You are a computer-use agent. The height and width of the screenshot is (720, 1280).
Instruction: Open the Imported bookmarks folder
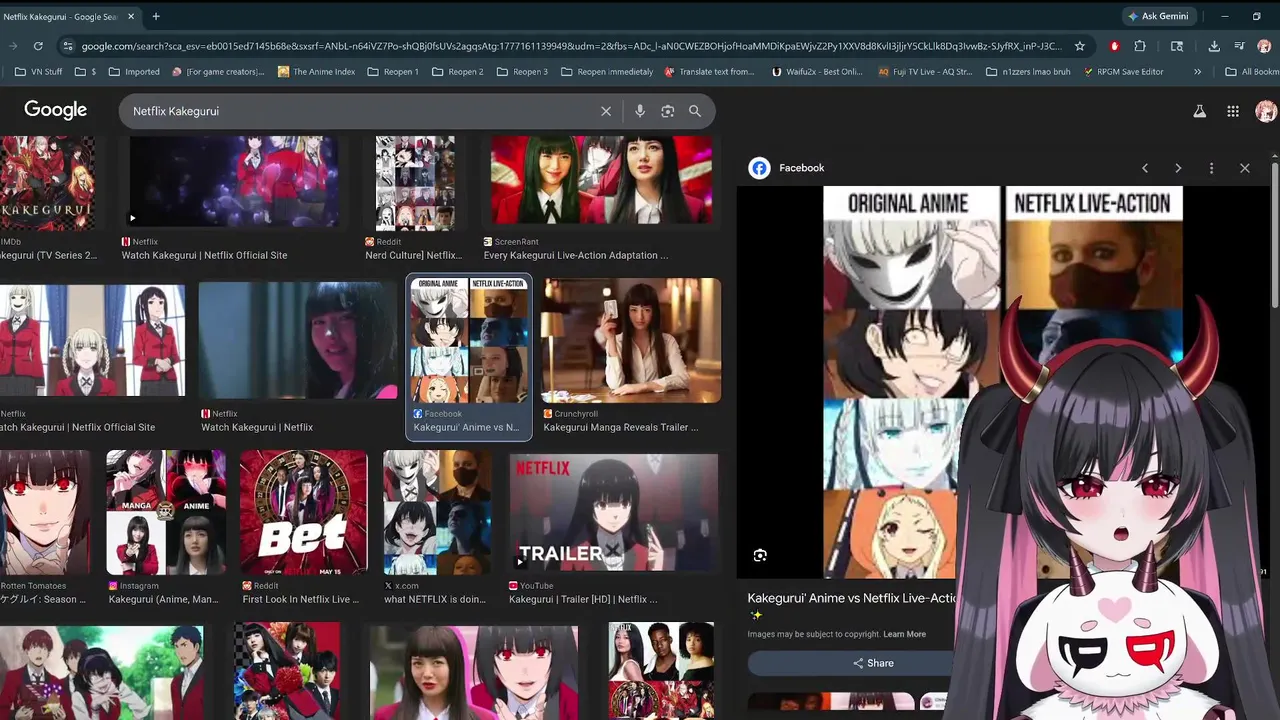coord(134,72)
